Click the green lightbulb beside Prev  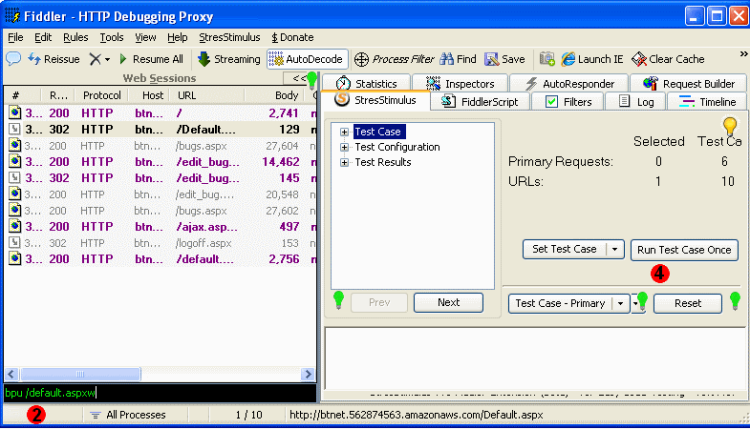click(x=339, y=300)
